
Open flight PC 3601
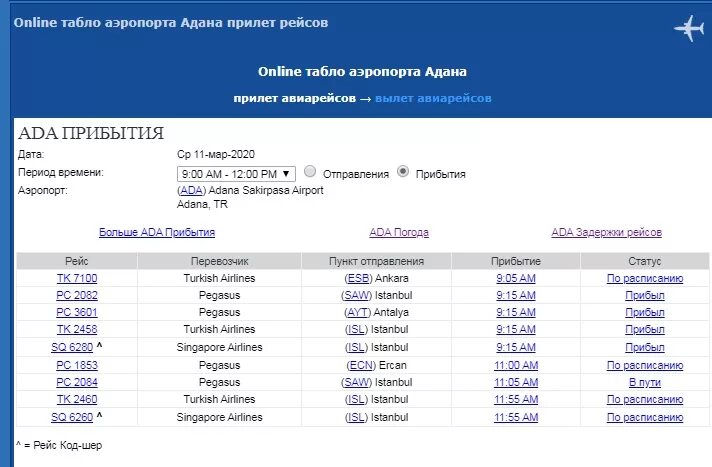77,312
